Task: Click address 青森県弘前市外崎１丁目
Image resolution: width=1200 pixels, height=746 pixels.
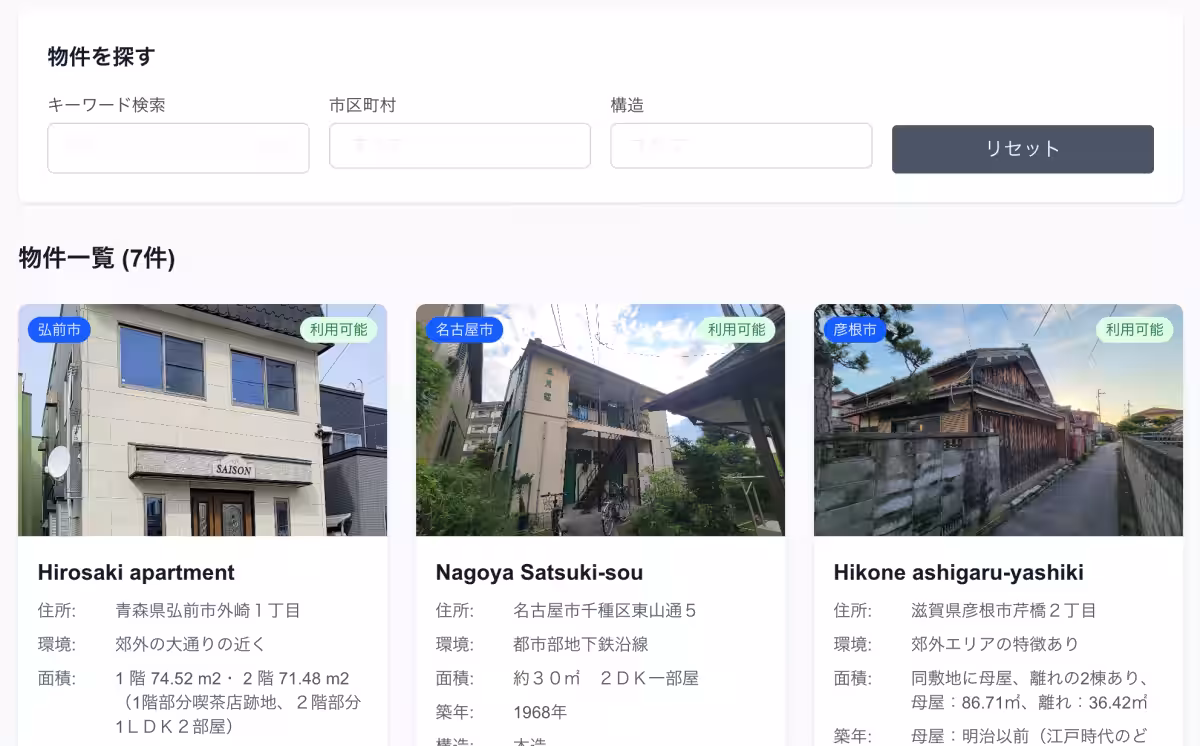Action: click(208, 610)
